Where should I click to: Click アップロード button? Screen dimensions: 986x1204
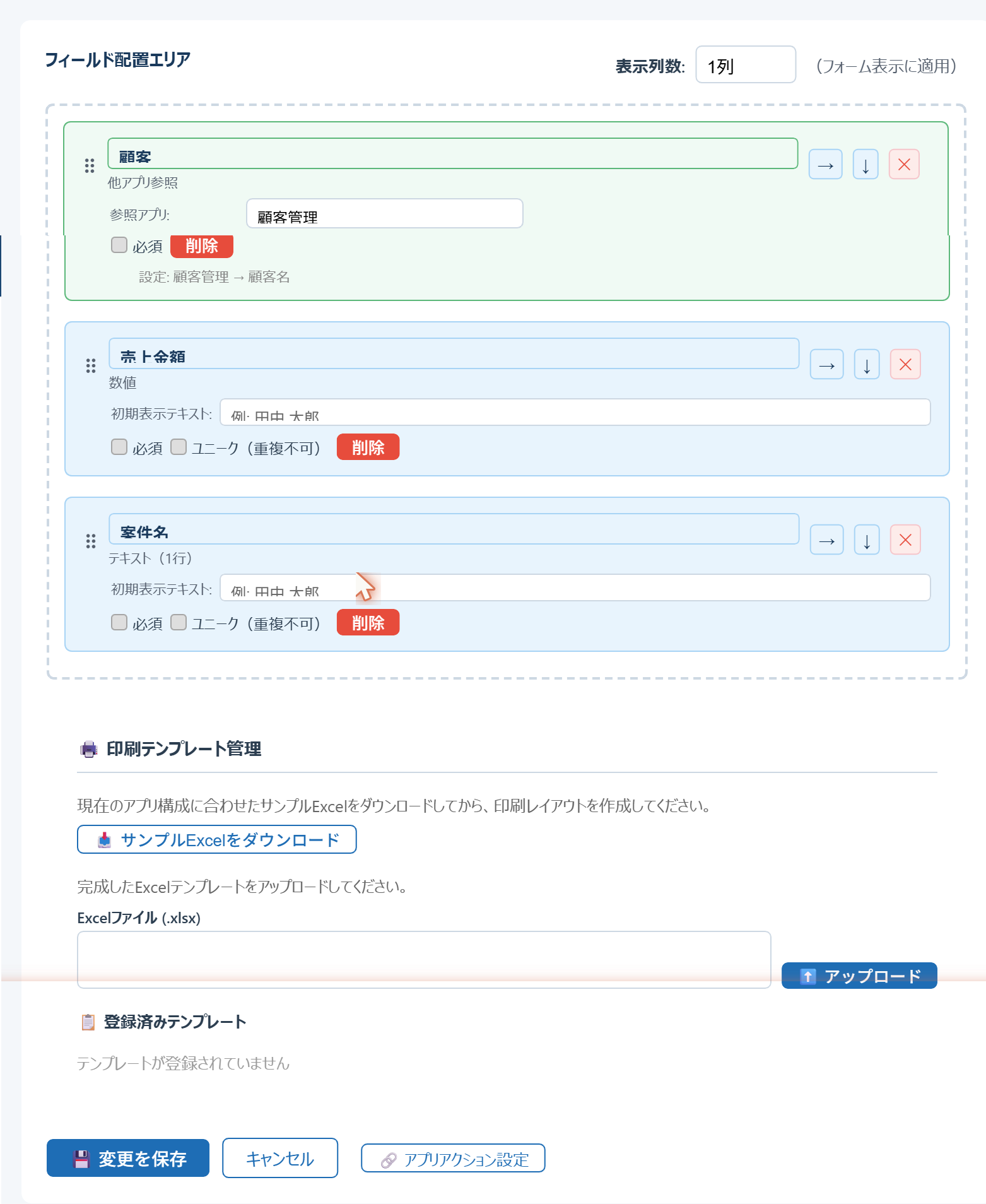point(859,976)
